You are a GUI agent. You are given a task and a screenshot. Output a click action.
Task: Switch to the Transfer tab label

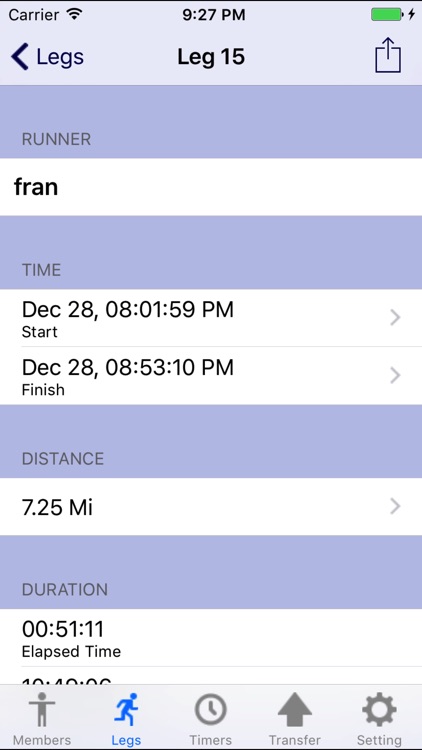point(295,740)
